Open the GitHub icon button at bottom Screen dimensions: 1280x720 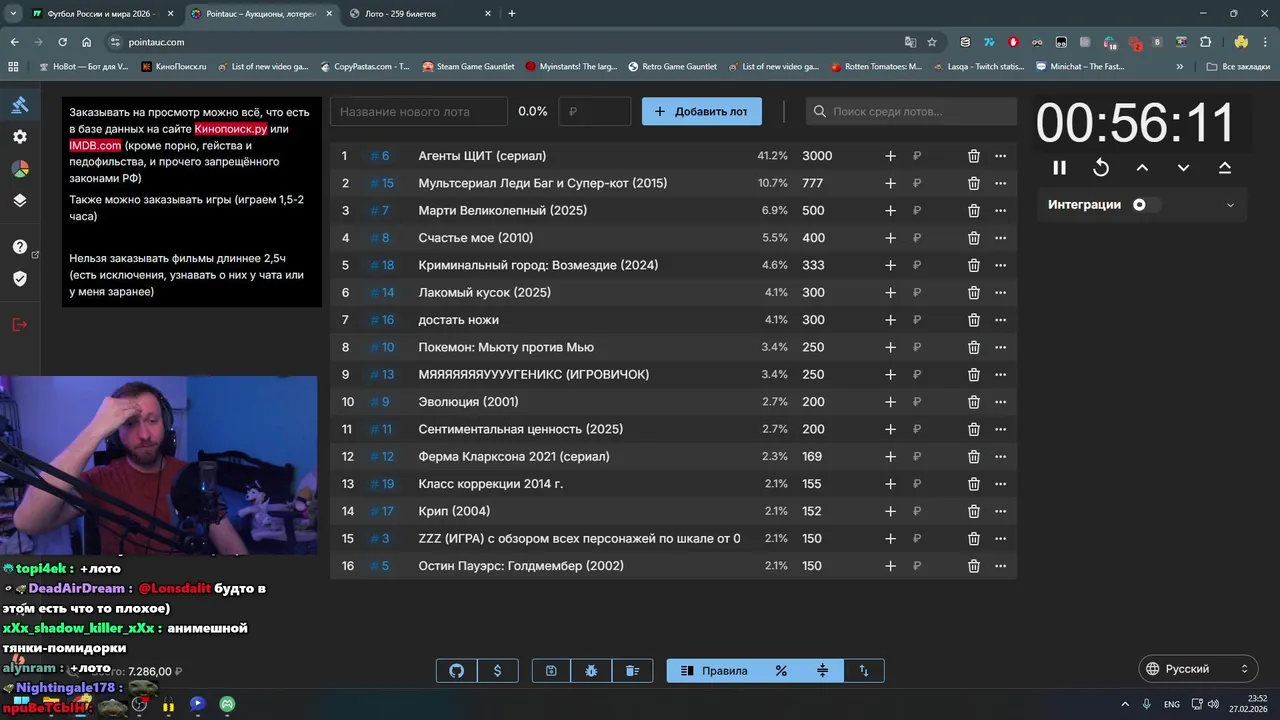tap(457, 671)
